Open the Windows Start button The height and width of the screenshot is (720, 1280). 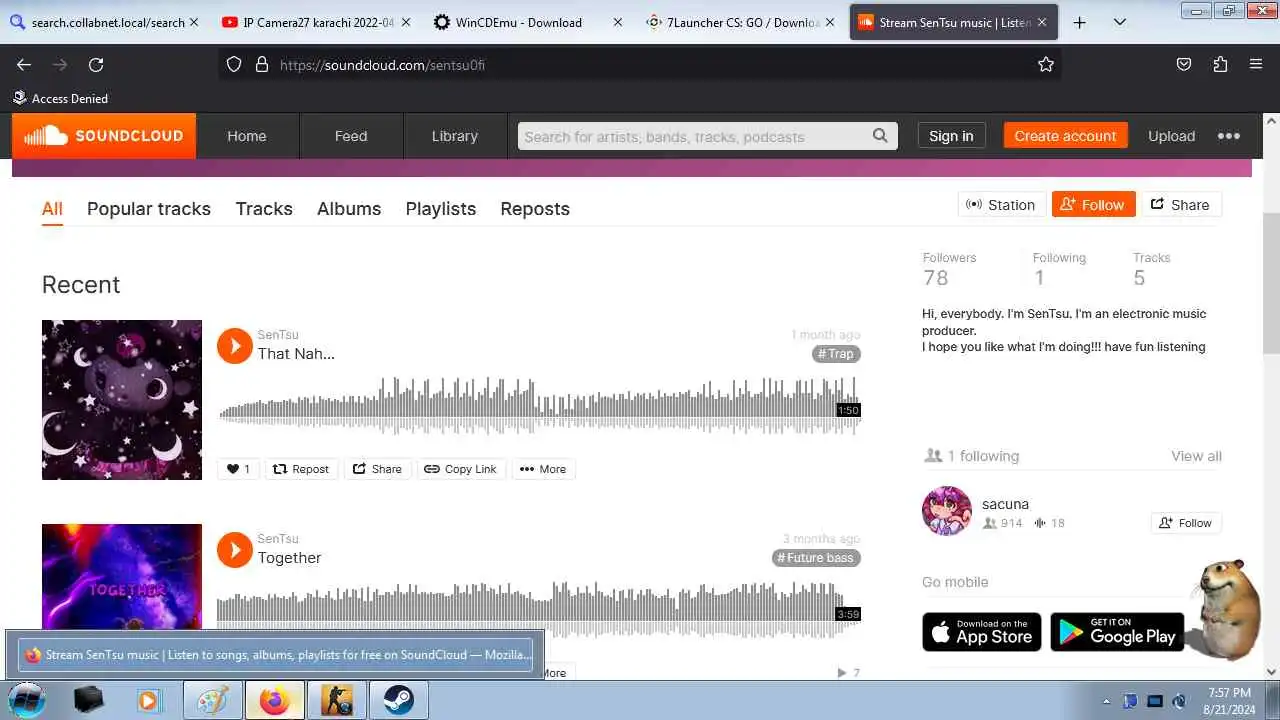click(27, 700)
